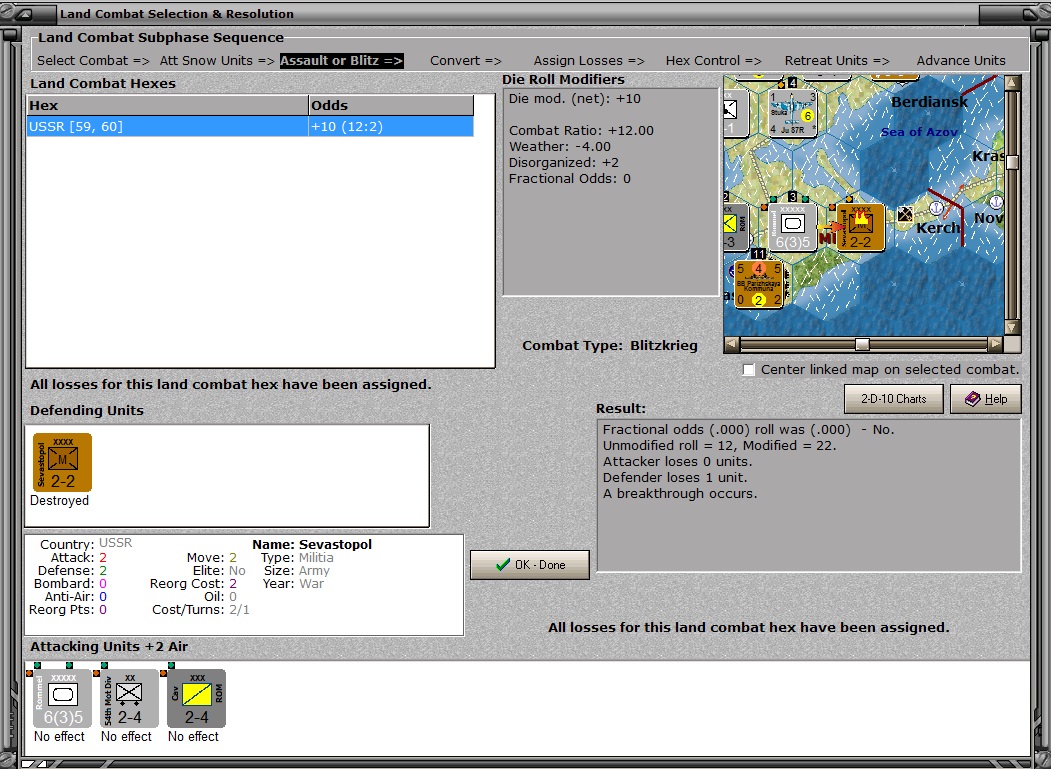Confirm with the OK - Done button
The image size is (1051, 769).
[x=530, y=565]
